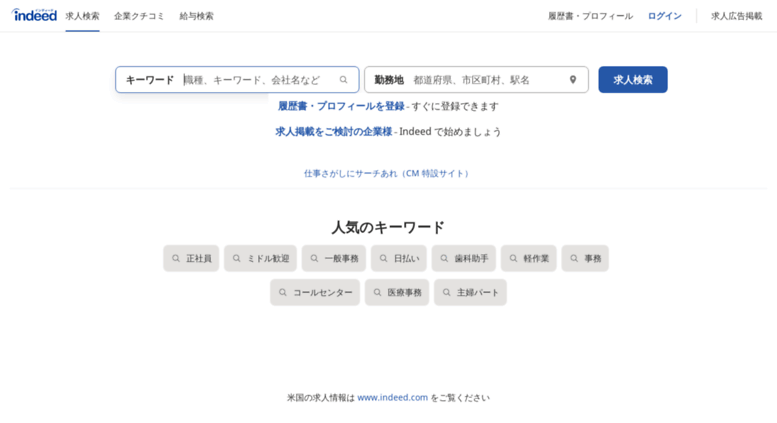Screen dimensions: 777x423
Task: Open the 給与検索 tab
Action: coord(196,16)
